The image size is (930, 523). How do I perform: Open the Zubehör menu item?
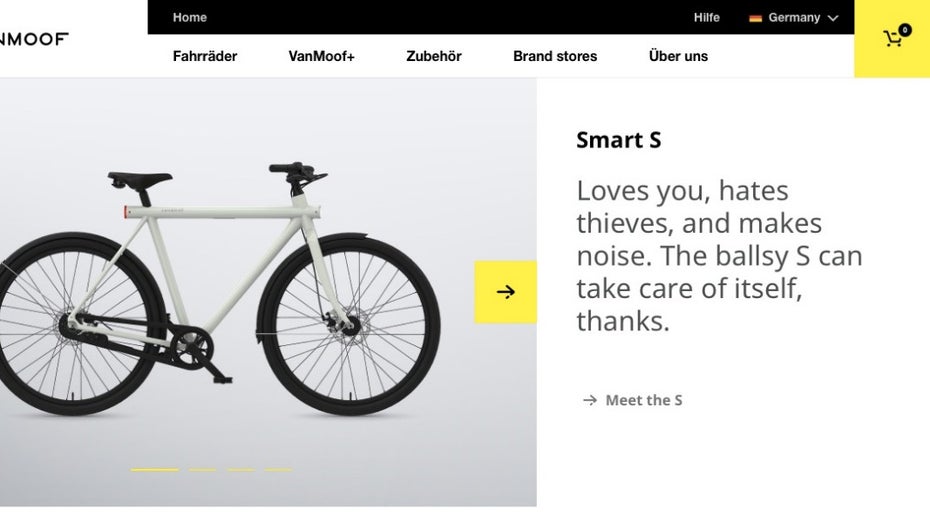pos(434,56)
